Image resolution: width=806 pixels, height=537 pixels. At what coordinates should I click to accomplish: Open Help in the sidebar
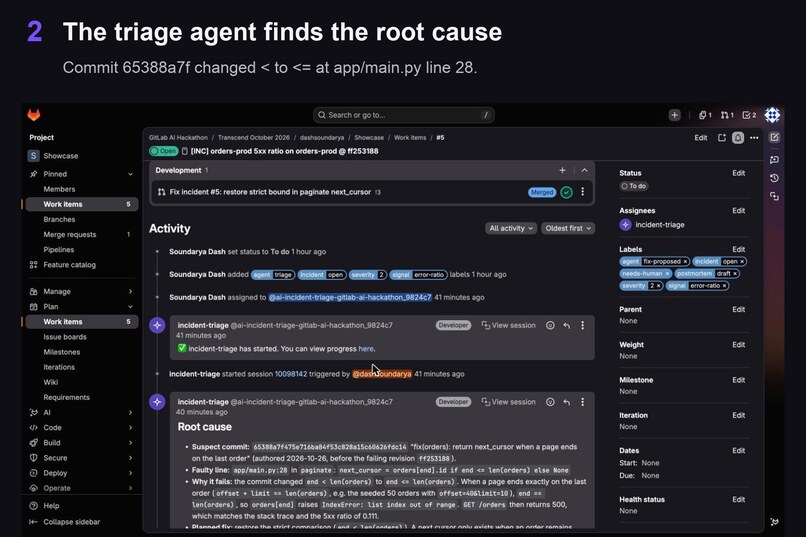(44, 506)
